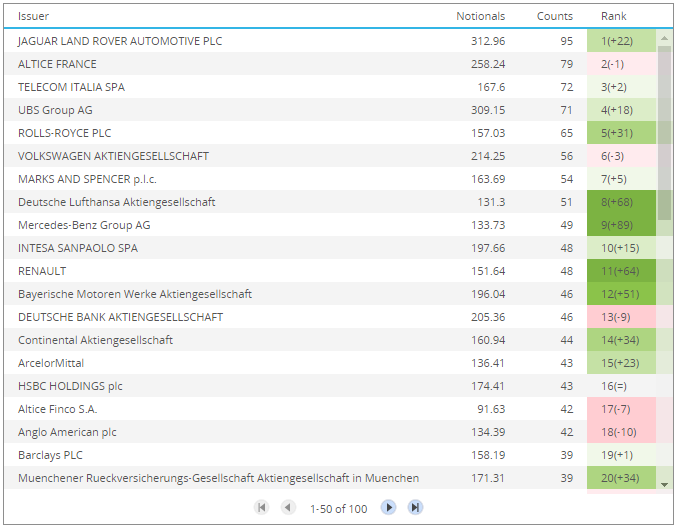The image size is (678, 529).
Task: Select the Altice Finco S.A. issuer
Action: pos(58,409)
